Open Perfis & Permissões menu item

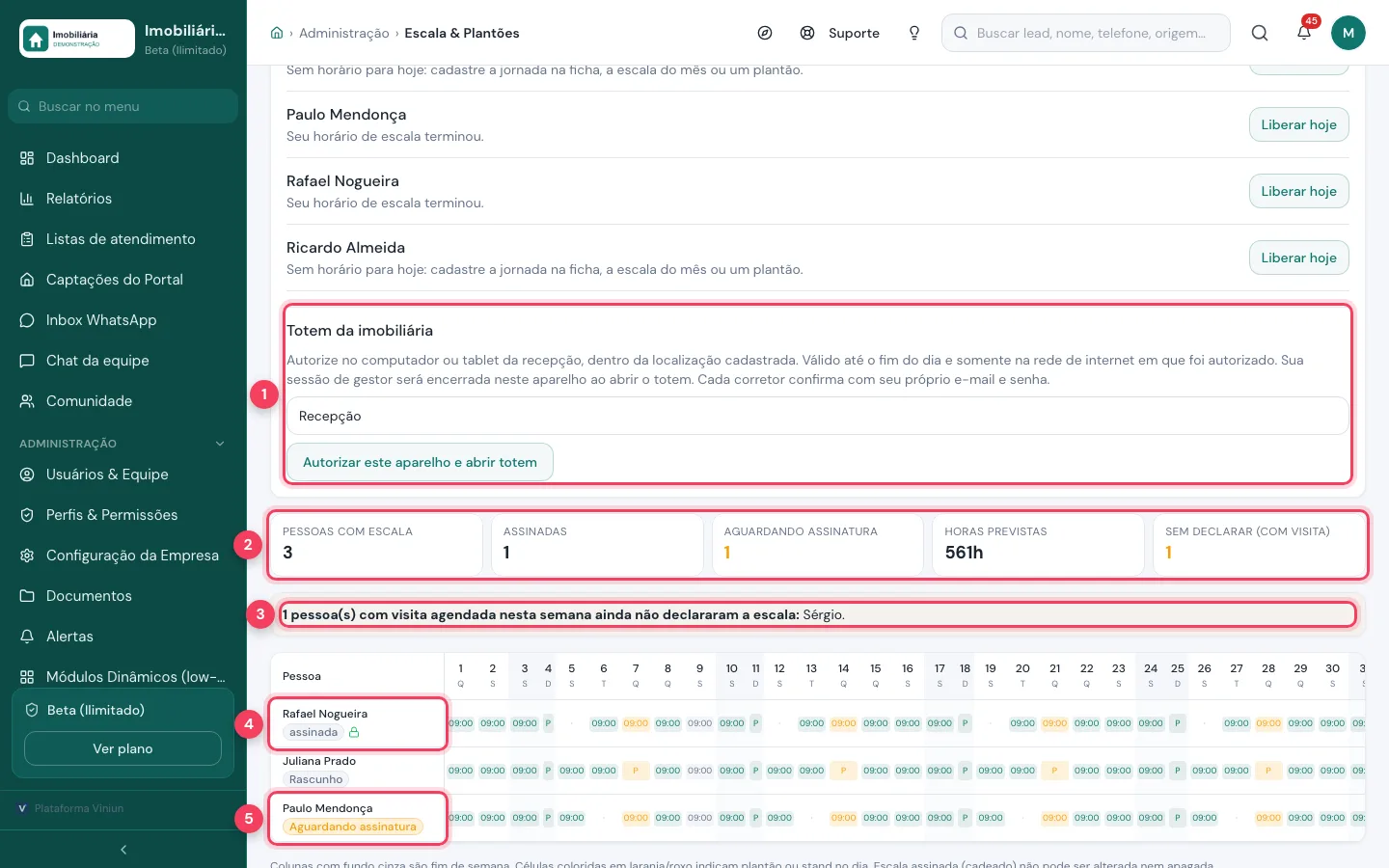point(123,515)
